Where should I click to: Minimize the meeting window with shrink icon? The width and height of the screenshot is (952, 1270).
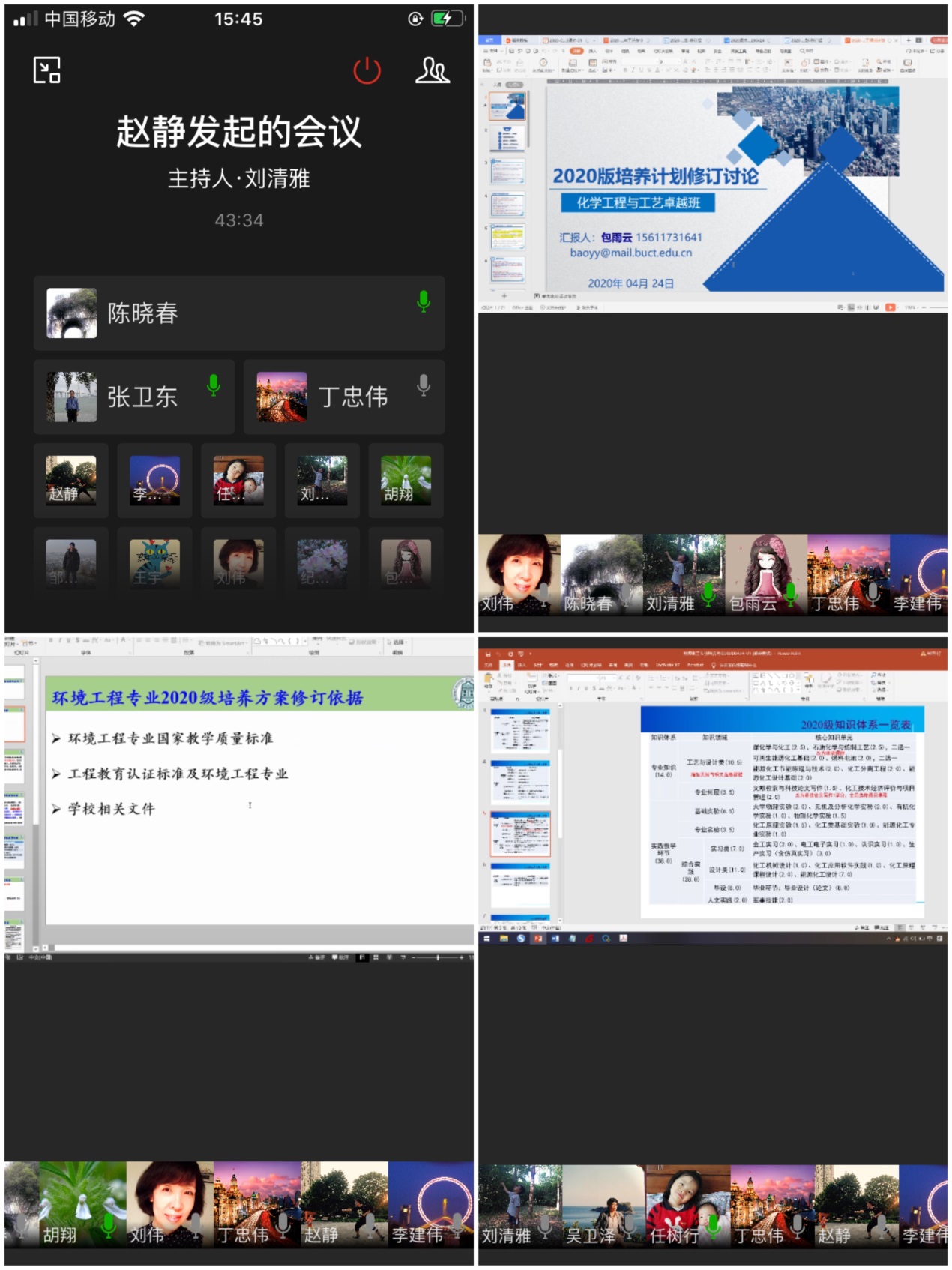click(46, 70)
